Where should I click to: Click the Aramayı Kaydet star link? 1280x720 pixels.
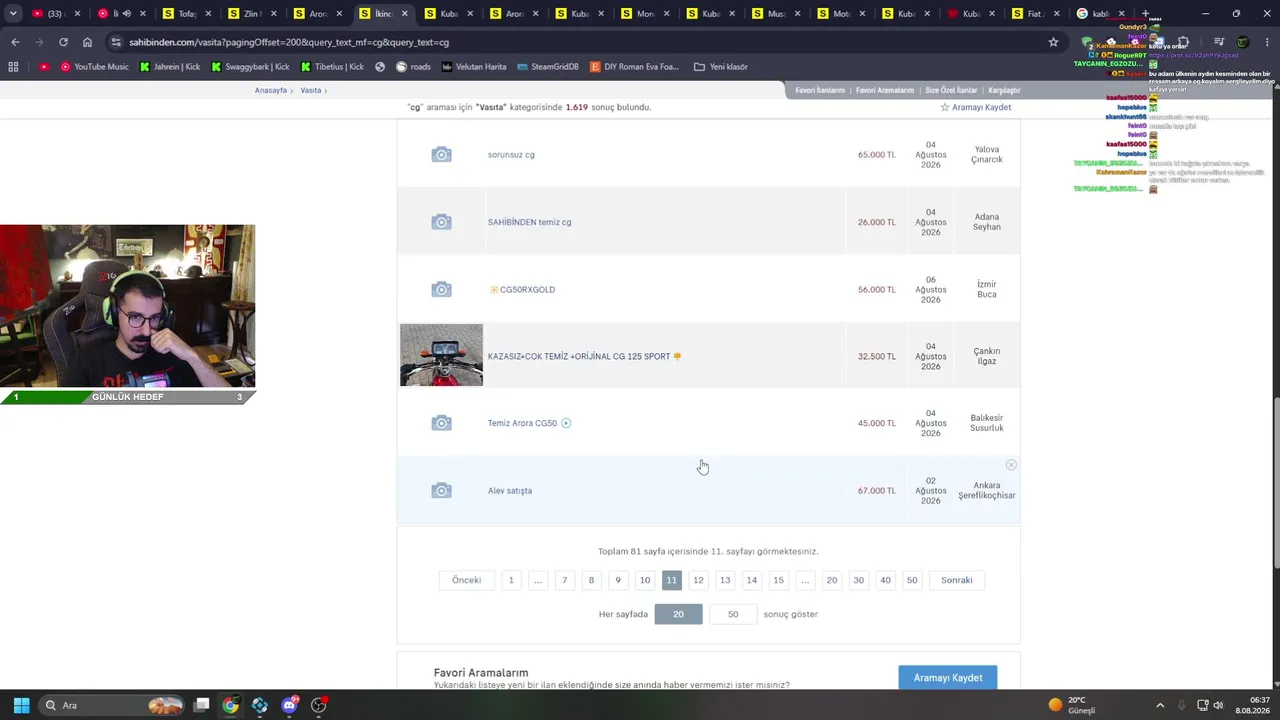976,107
